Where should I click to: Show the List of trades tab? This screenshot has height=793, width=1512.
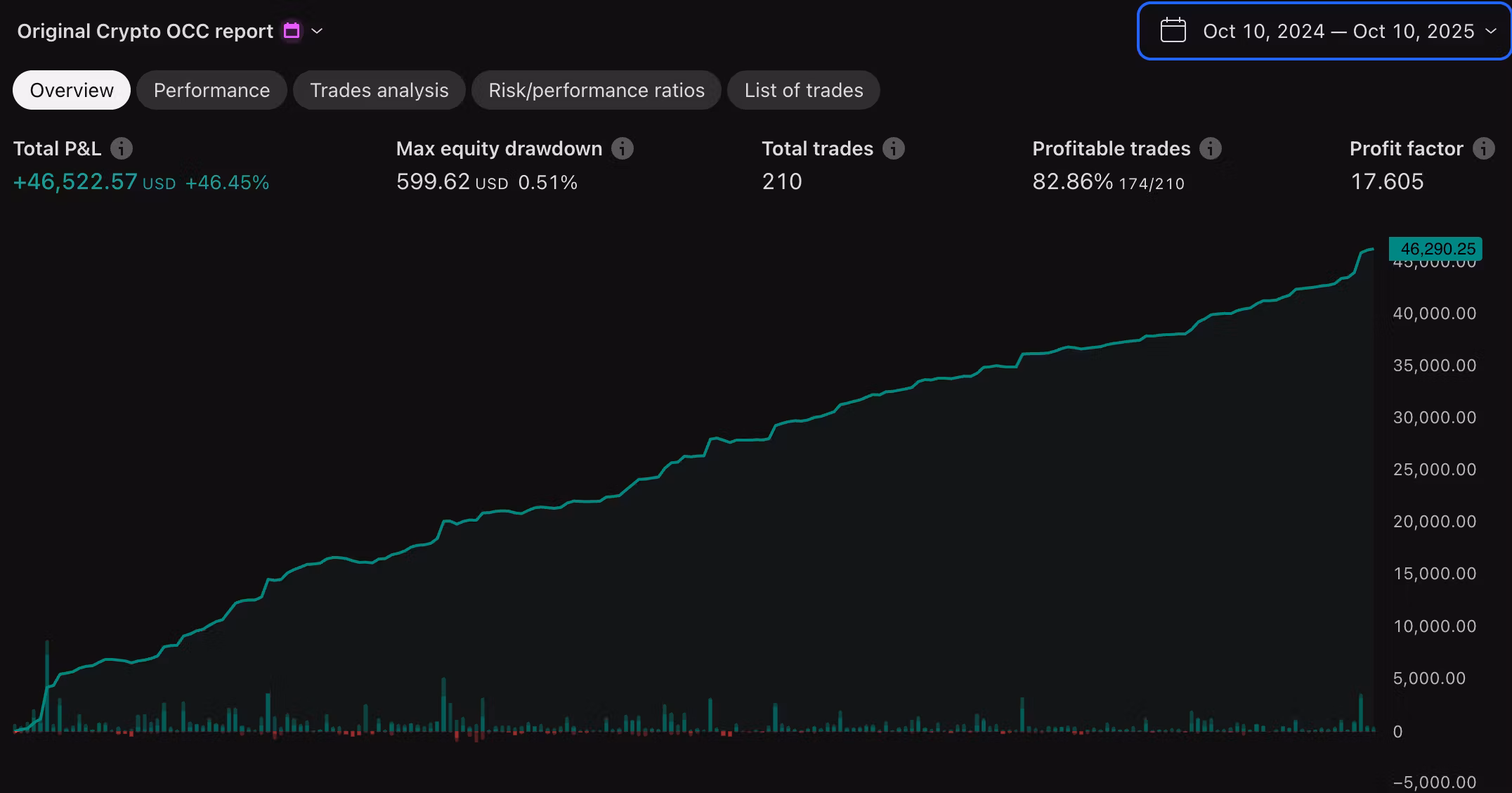(x=803, y=90)
